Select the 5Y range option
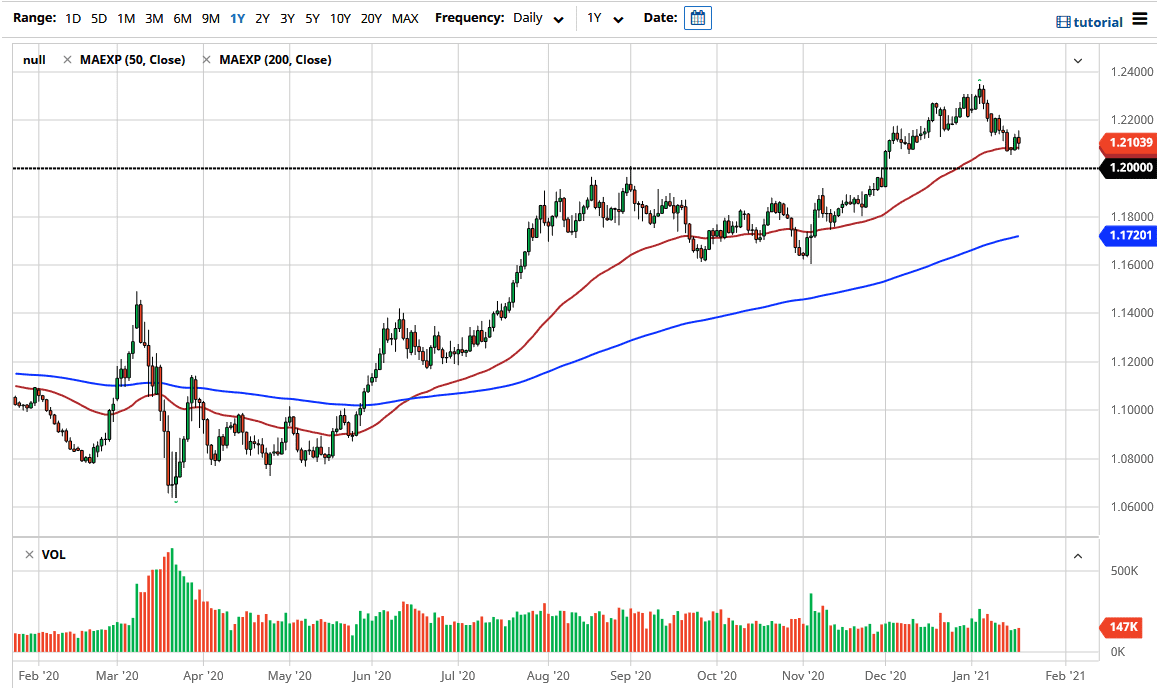Screen dimensions: 1157x696 click(311, 17)
